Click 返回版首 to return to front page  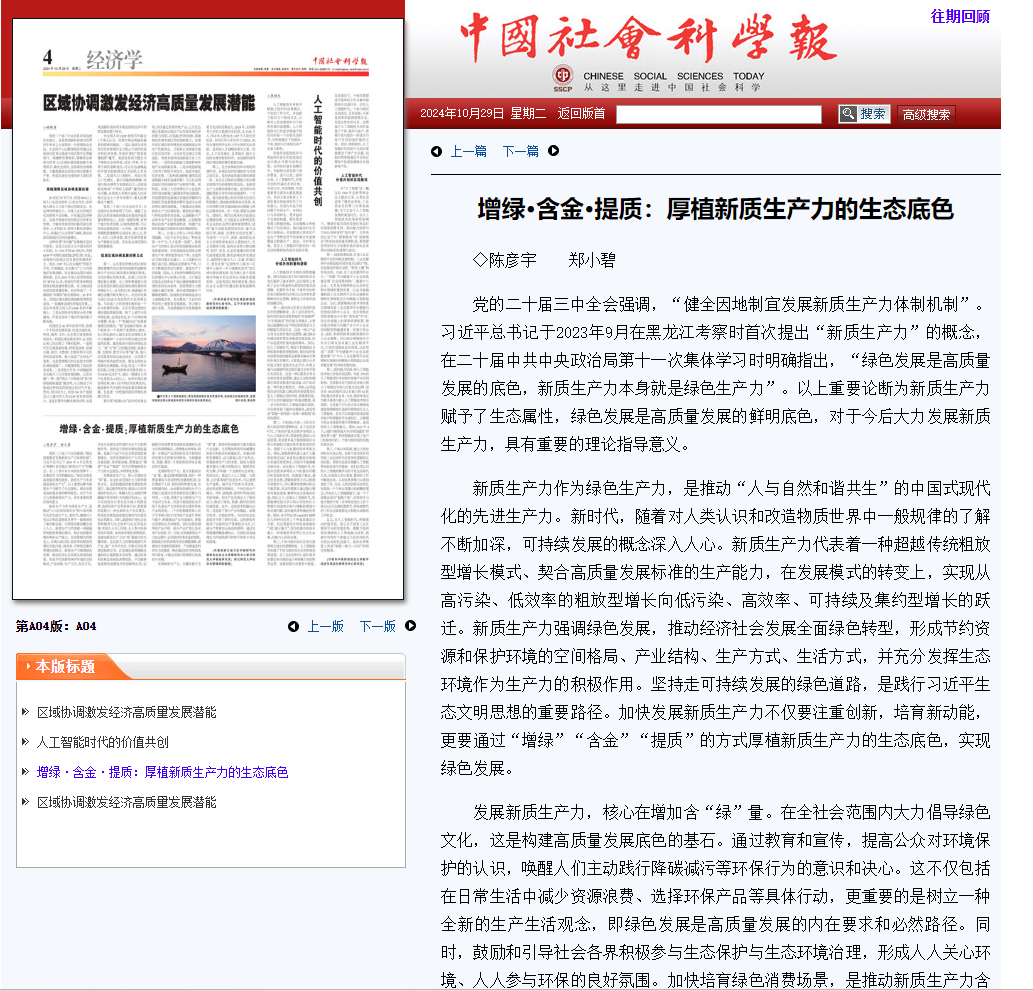point(581,113)
